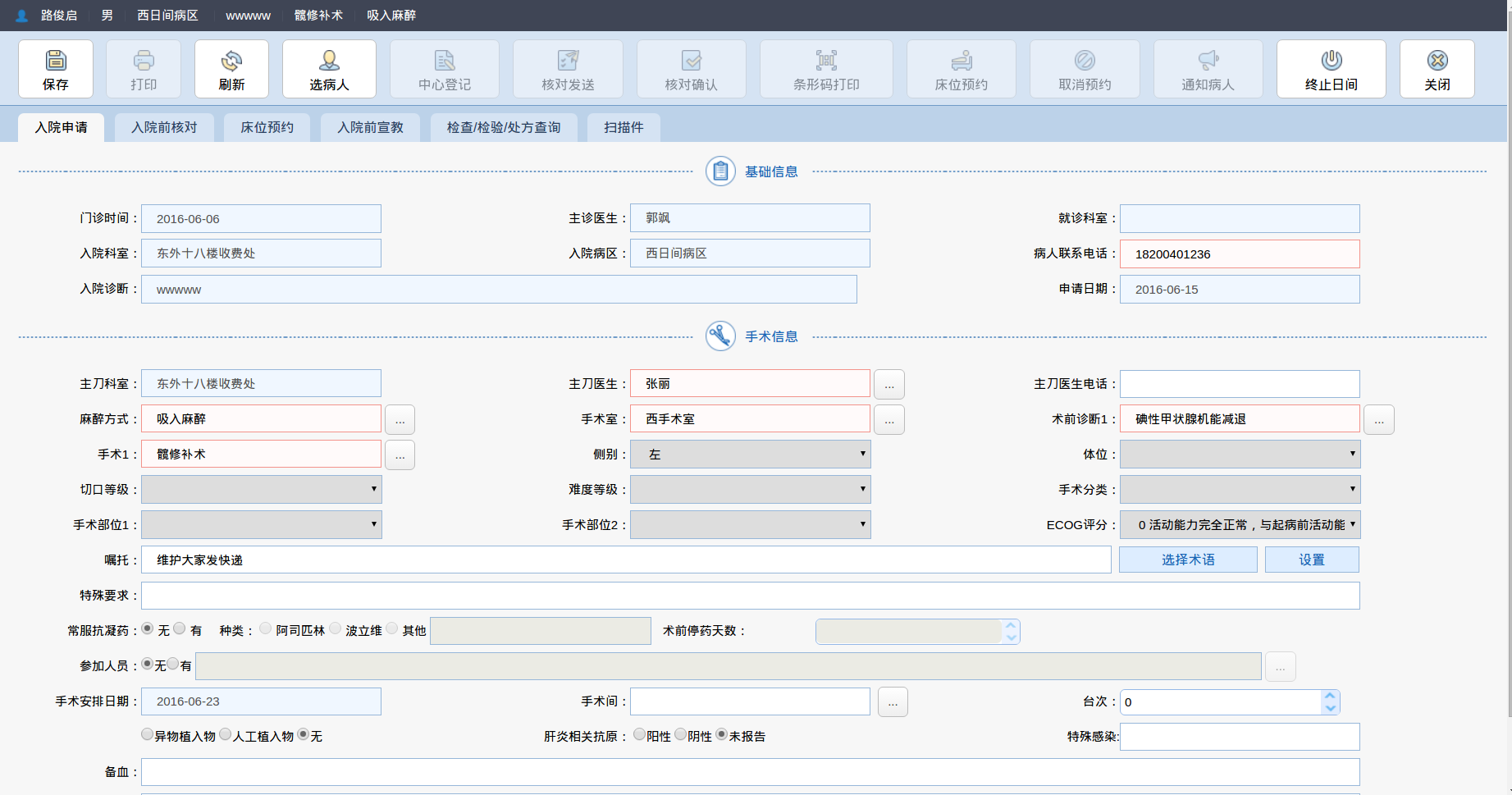Increase the 台次 stepper value
The height and width of the screenshot is (795, 1512).
[1331, 697]
